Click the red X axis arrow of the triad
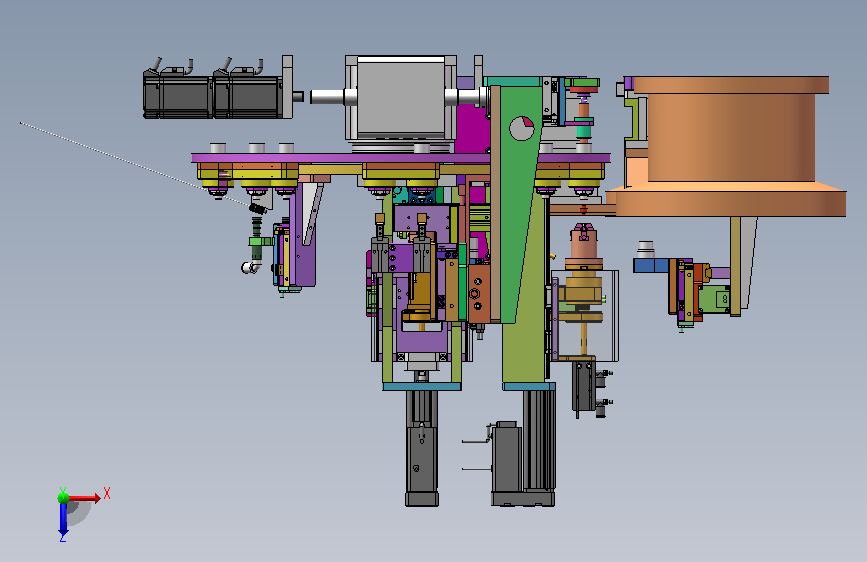The image size is (867, 562). (85, 498)
